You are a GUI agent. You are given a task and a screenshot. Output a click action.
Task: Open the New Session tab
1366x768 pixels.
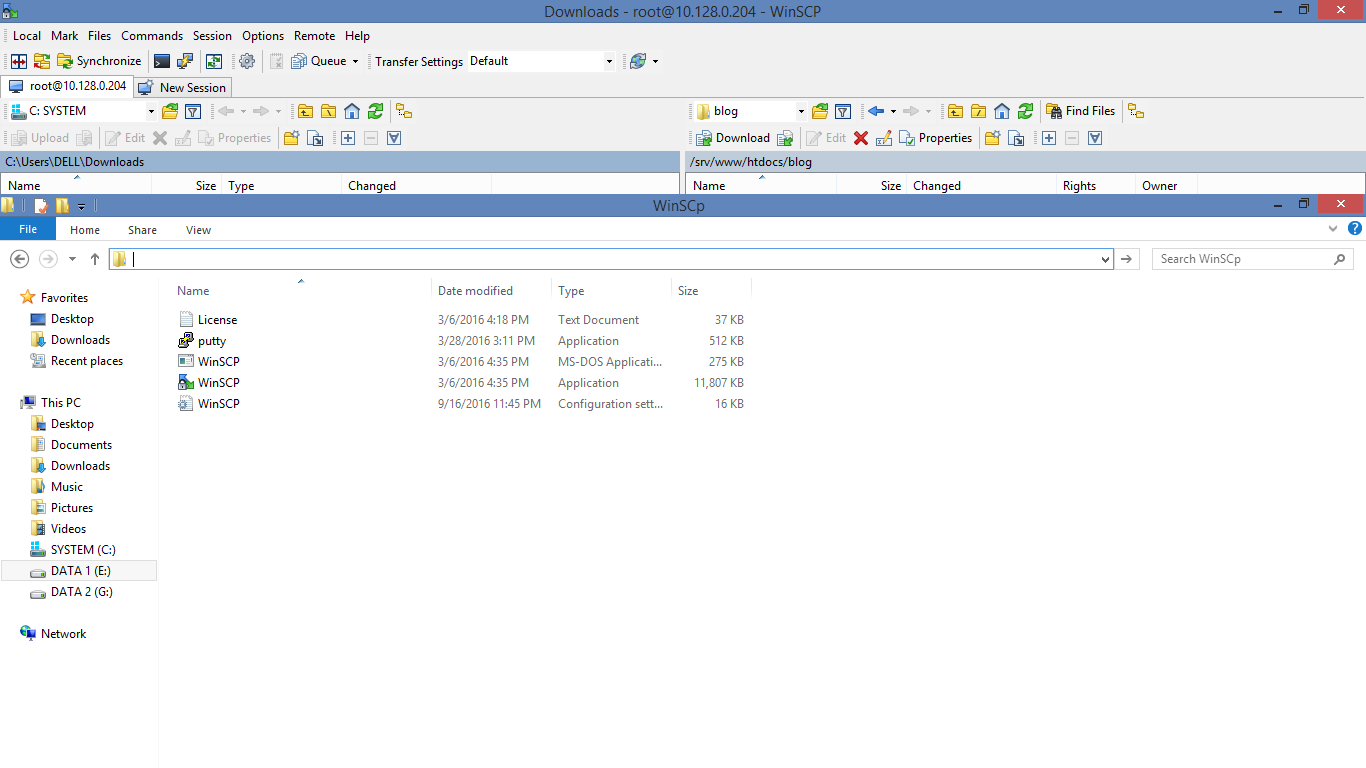click(x=183, y=88)
